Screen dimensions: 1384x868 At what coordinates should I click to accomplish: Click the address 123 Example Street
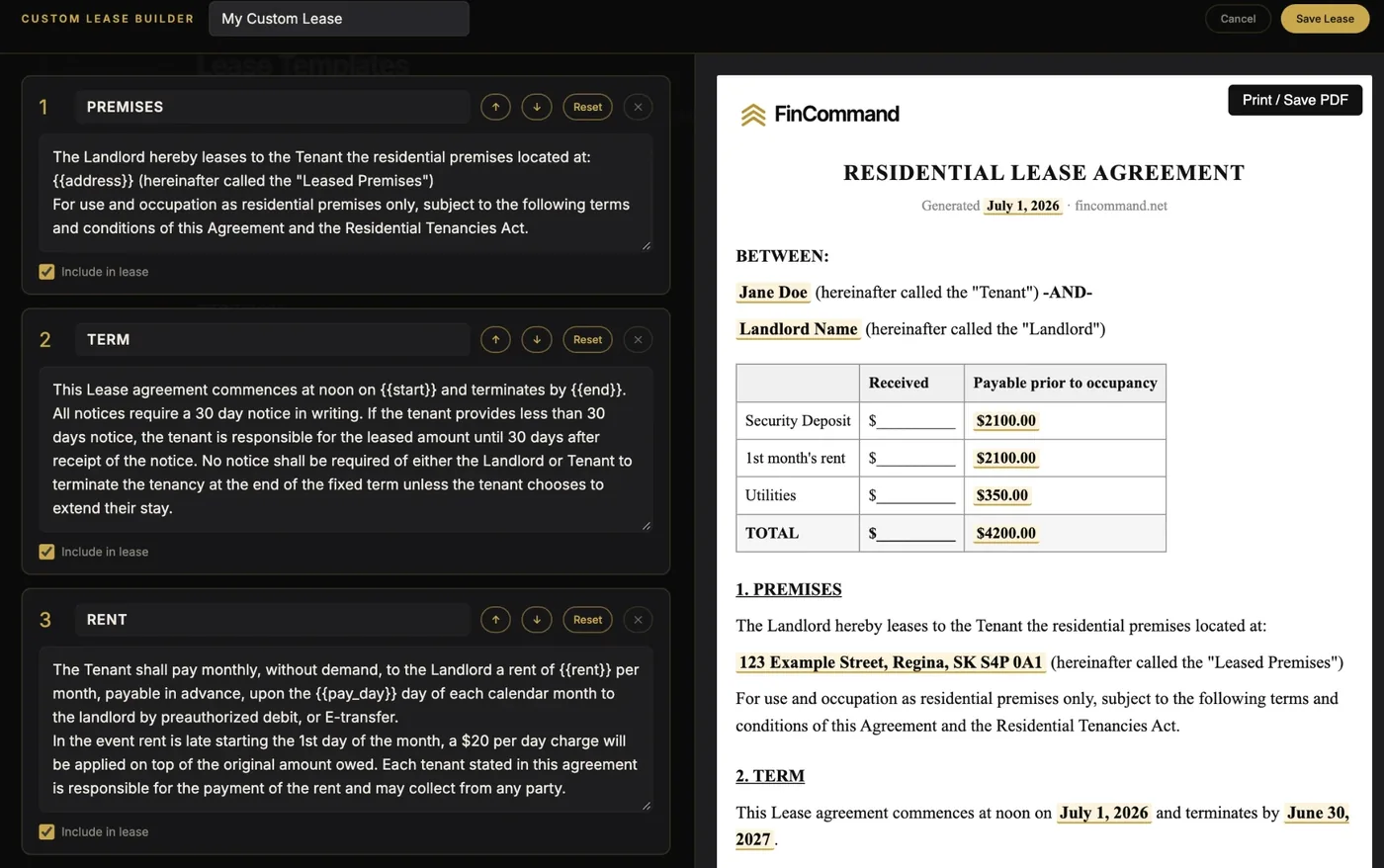[x=891, y=662]
